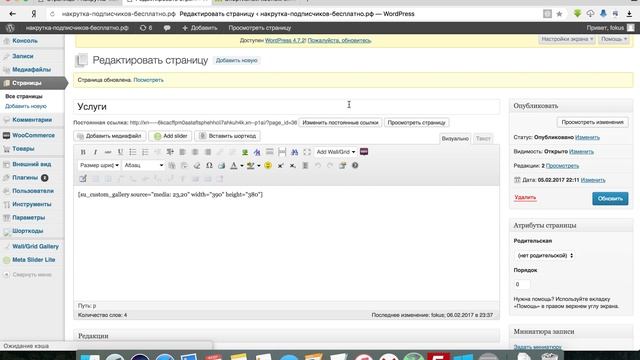Switch the editor to fullscreen mode
This screenshot has width=640, height=360.
pyautogui.click(x=307, y=152)
